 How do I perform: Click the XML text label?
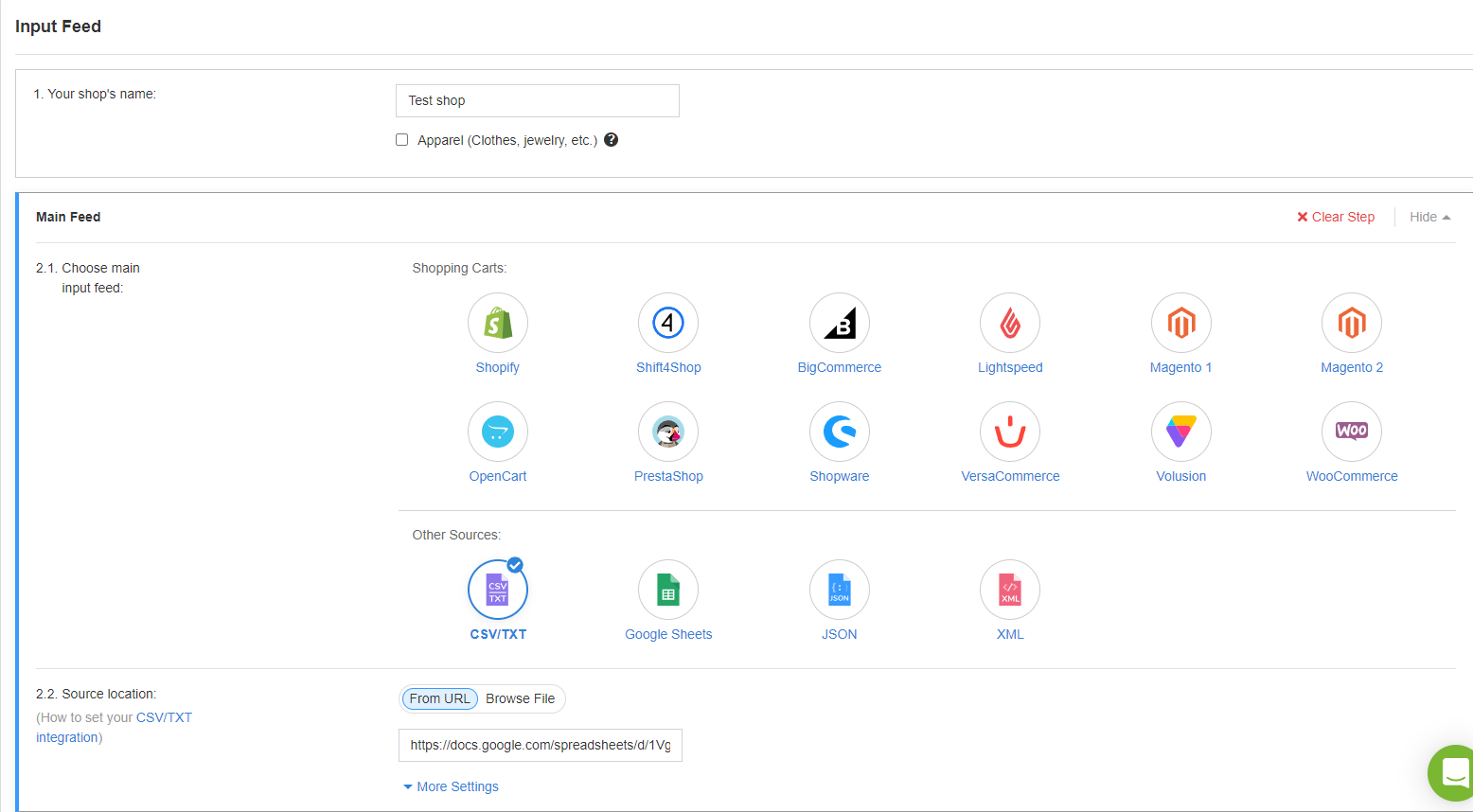tap(1010, 634)
